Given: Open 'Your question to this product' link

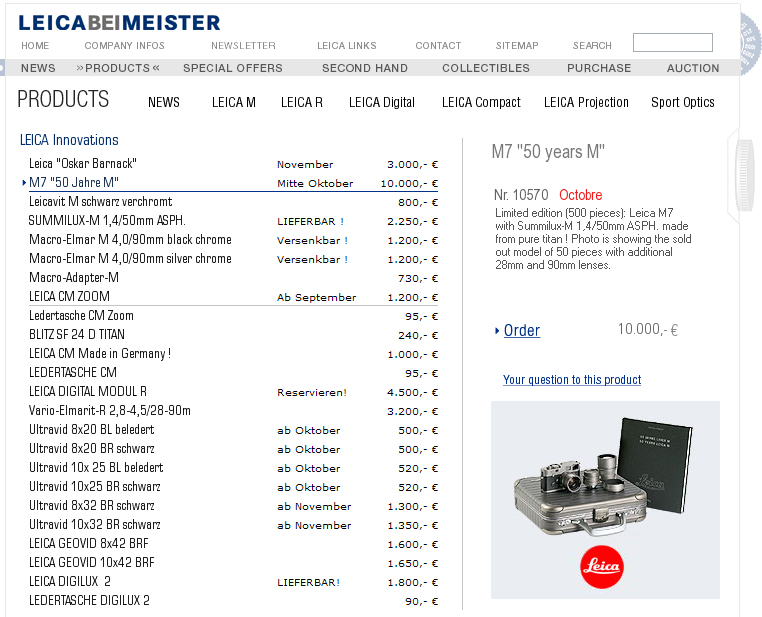Looking at the screenshot, I should point(572,380).
